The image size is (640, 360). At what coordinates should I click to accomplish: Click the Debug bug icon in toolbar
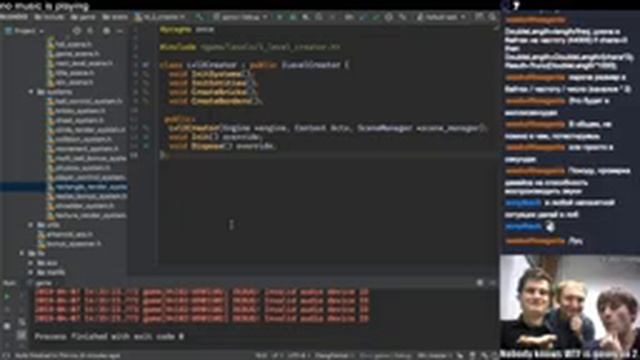293,17
